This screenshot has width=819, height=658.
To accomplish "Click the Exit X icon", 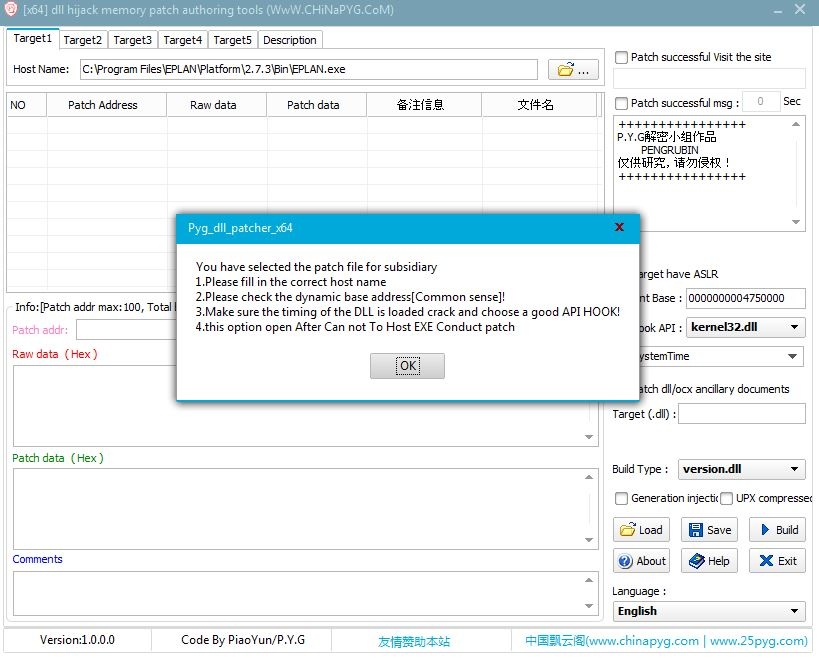I will [x=766, y=561].
